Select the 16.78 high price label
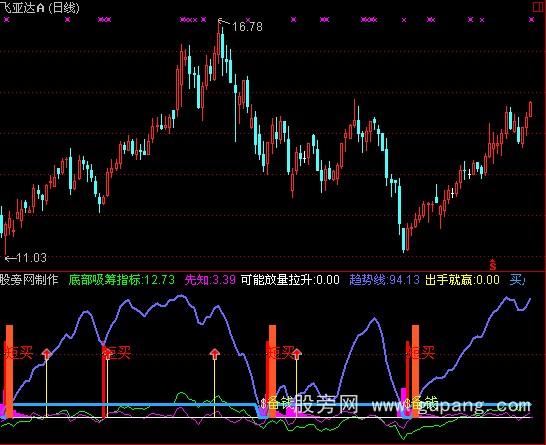 [247, 27]
